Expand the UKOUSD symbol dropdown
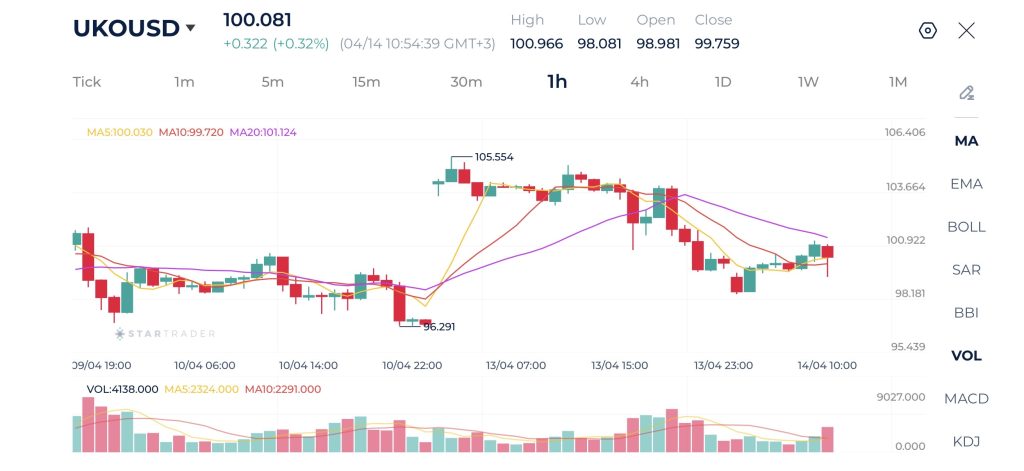The width and height of the screenshot is (1024, 471). (x=190, y=29)
